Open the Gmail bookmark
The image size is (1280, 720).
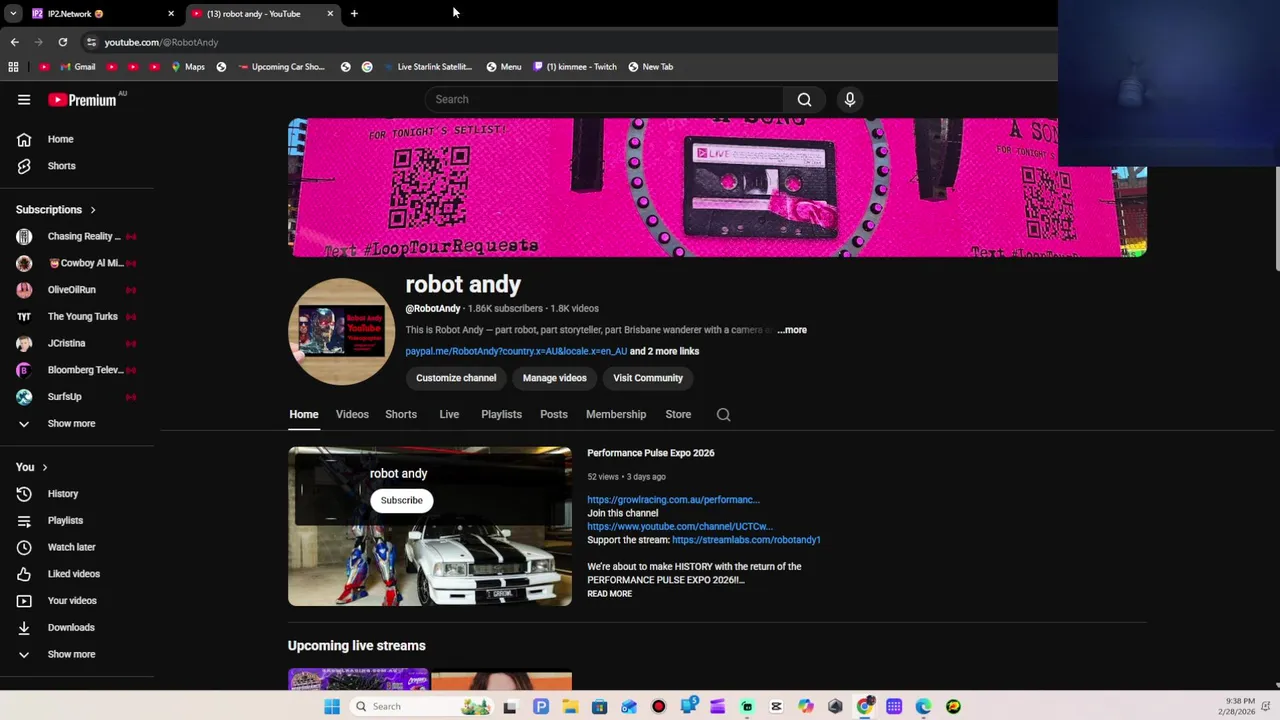pyautogui.click(x=77, y=67)
